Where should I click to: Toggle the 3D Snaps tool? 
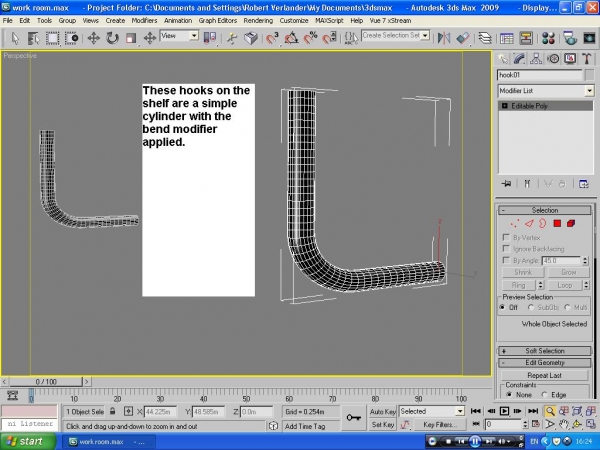tap(272, 38)
